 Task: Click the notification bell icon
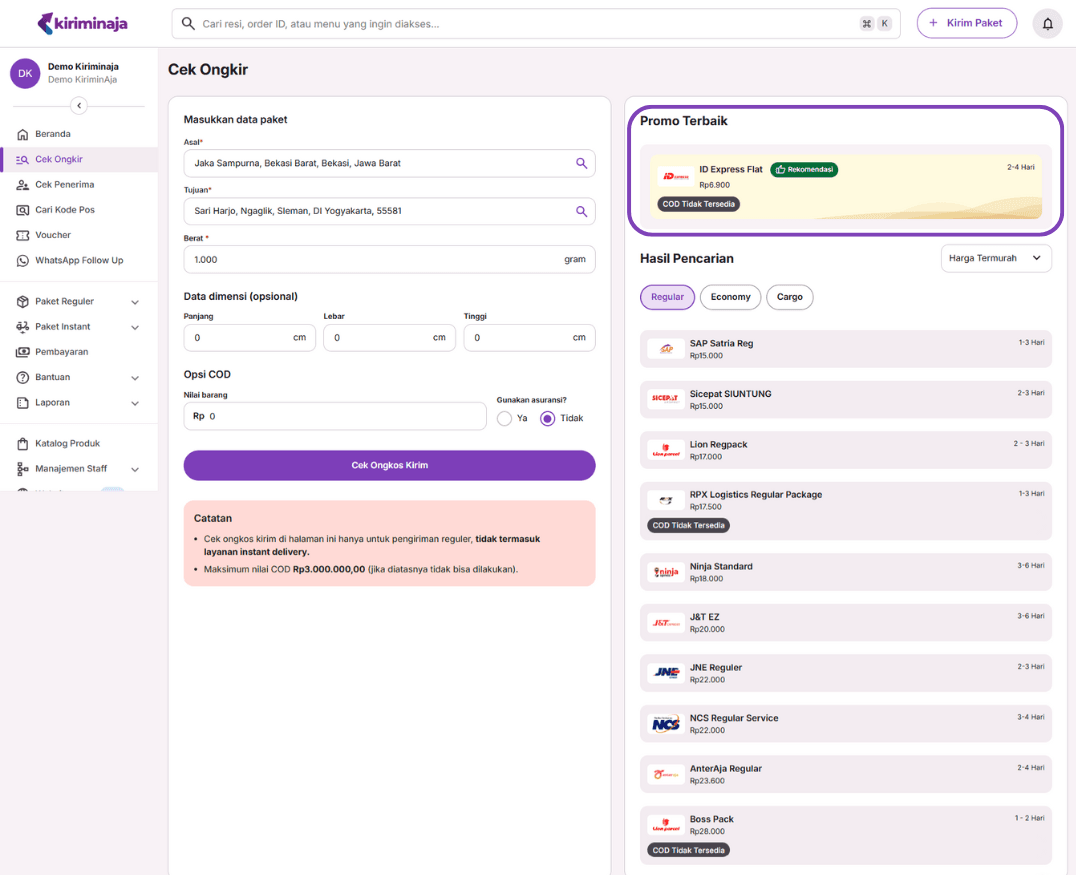tap(1047, 23)
